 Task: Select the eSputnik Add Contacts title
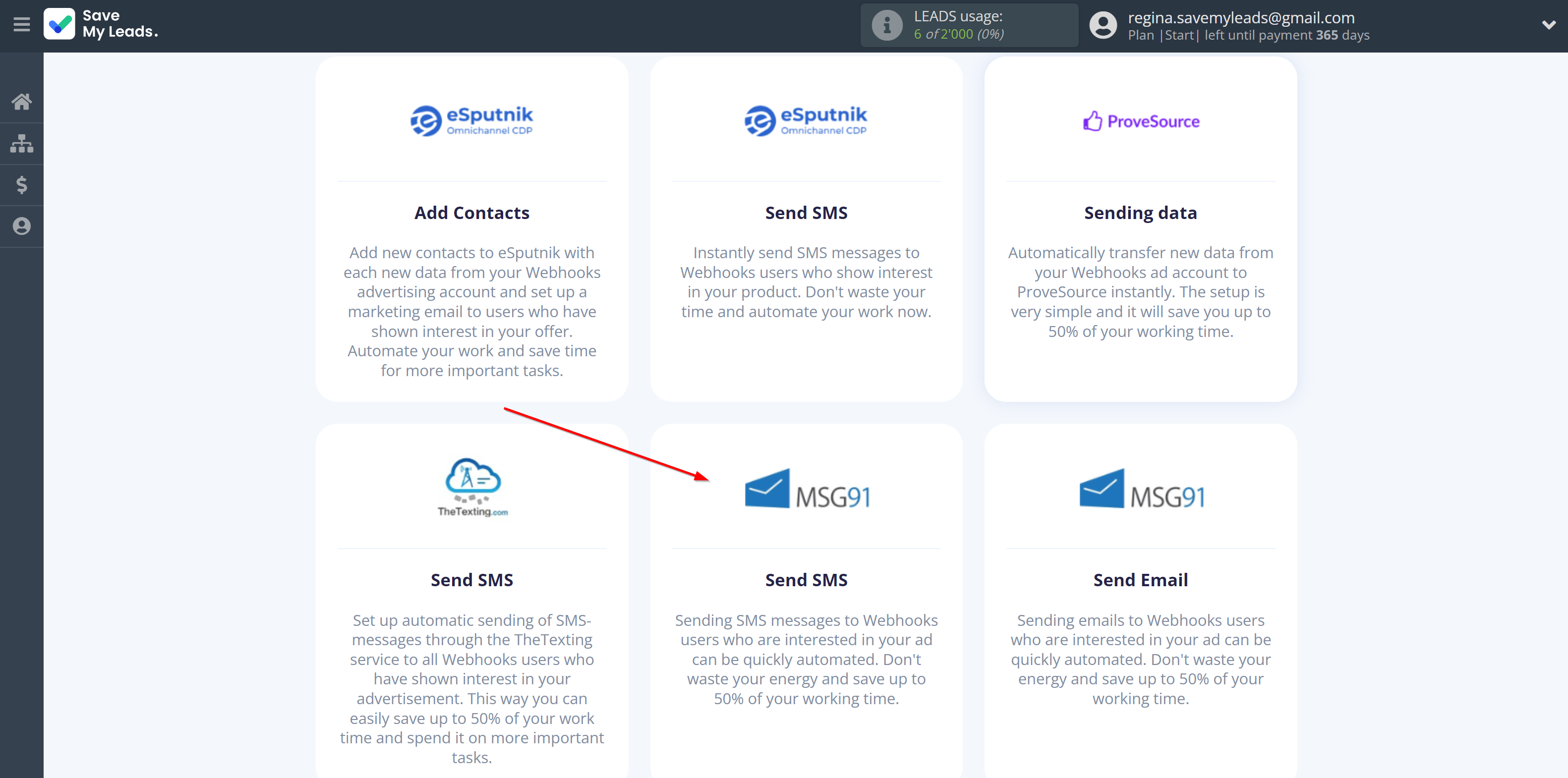coord(472,213)
